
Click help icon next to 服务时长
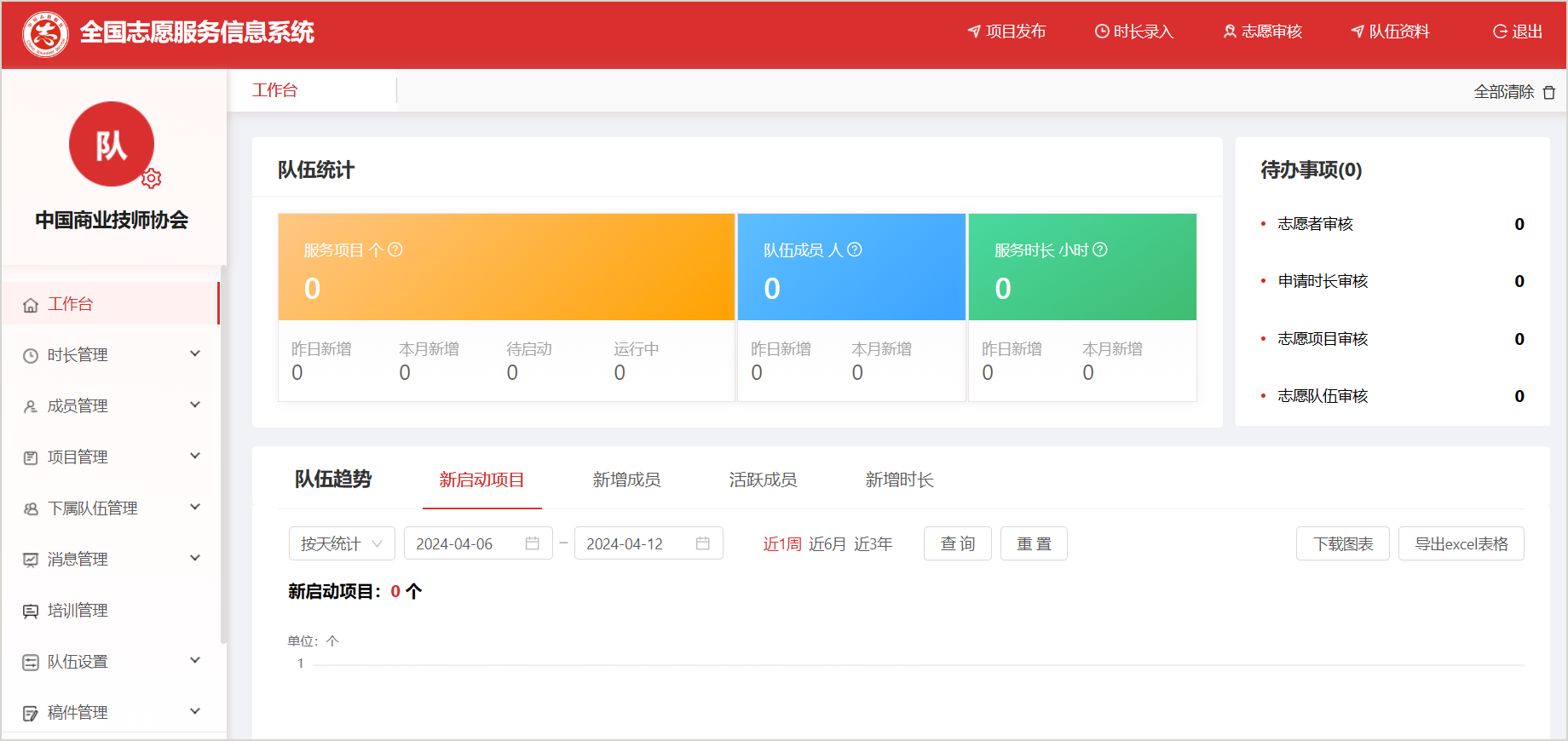[1100, 250]
